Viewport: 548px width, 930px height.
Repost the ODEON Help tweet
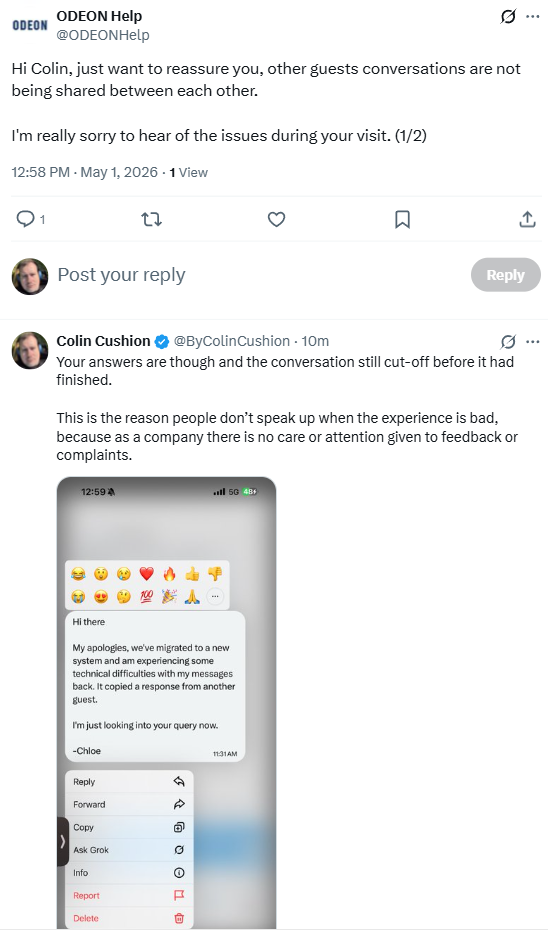point(152,219)
